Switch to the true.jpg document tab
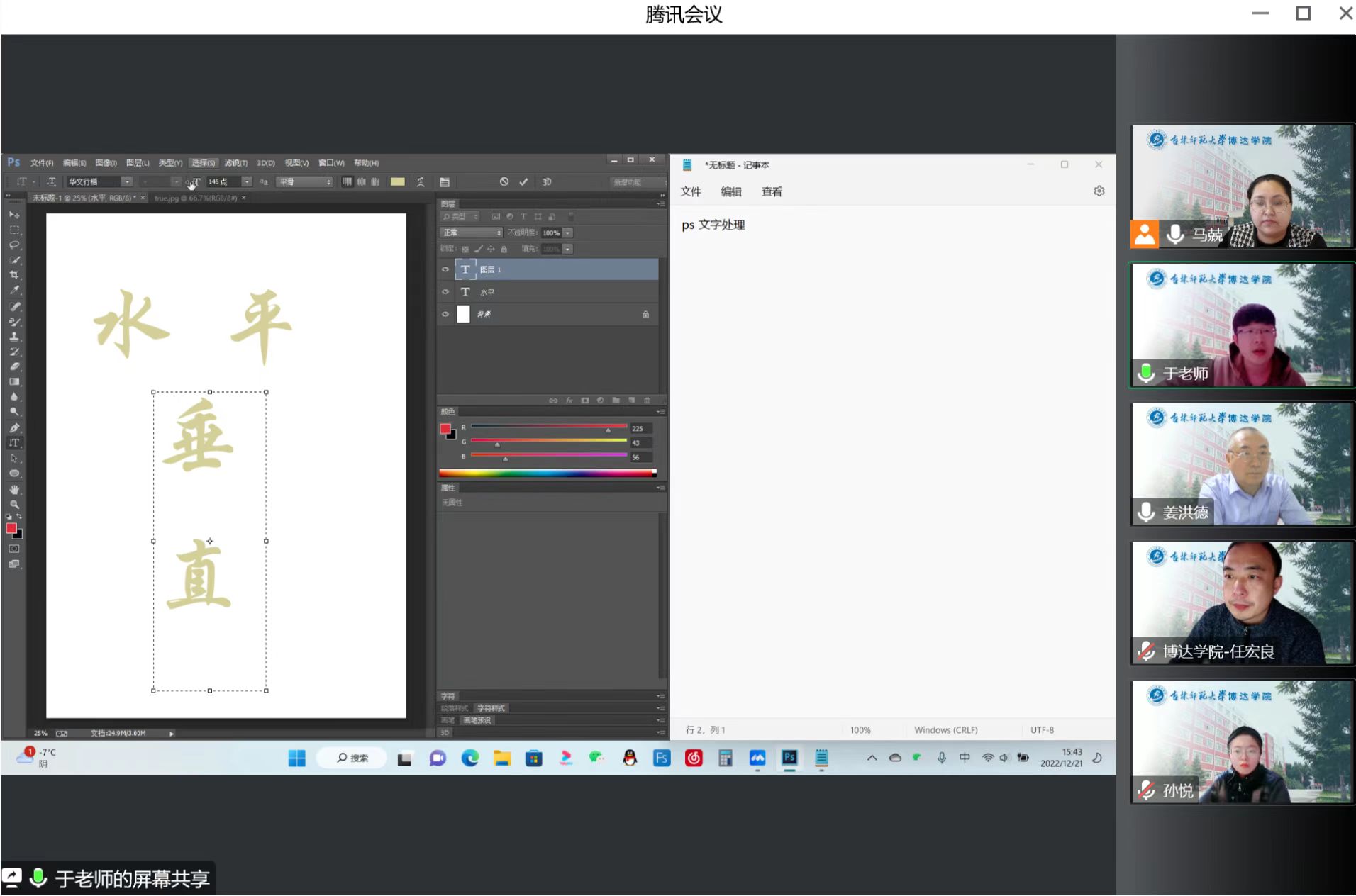Viewport: 1356px width, 896px height. coord(196,198)
